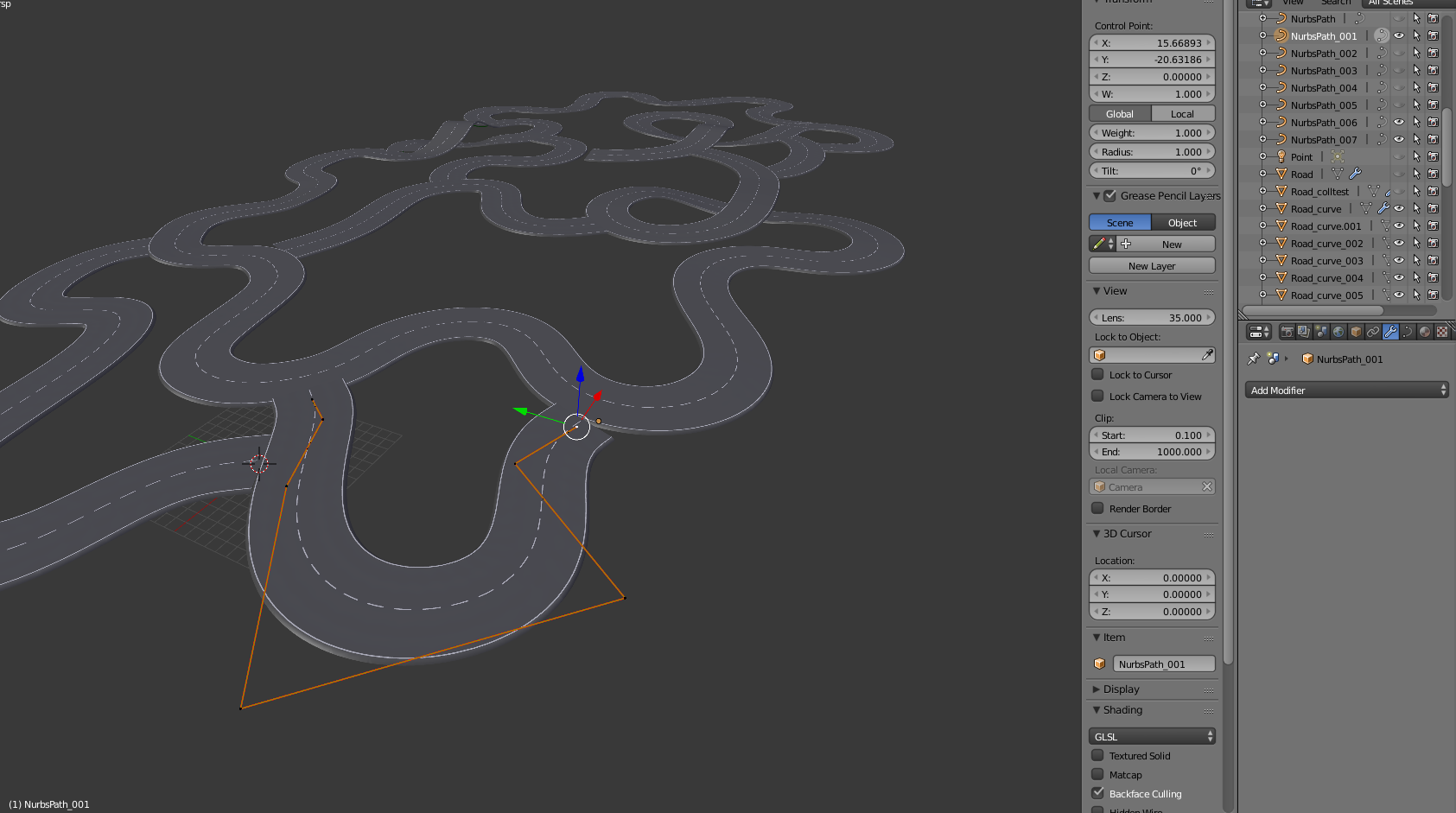Image resolution: width=1456 pixels, height=813 pixels.
Task: Open the Material properties sphere icon
Action: tap(1425, 332)
